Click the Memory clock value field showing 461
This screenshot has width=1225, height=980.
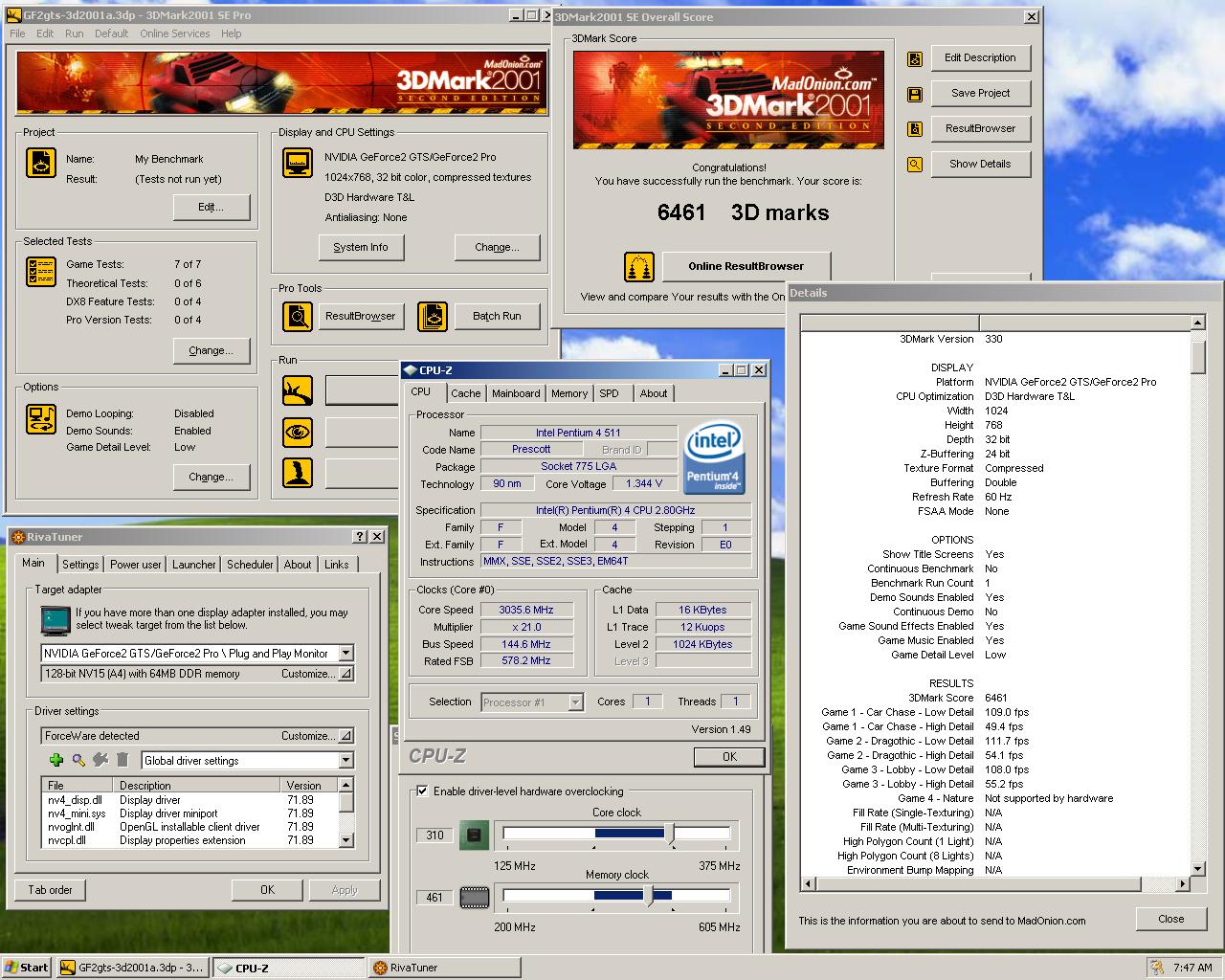[434, 898]
